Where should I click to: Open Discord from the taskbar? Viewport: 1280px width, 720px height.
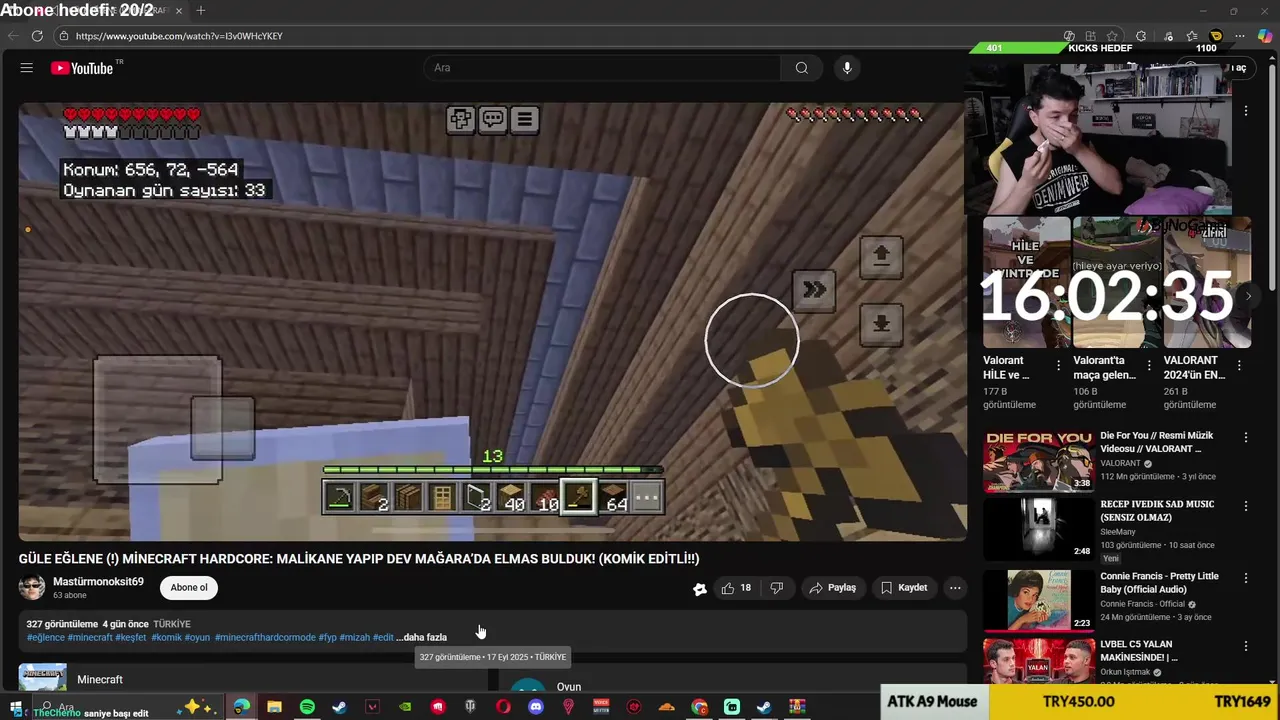[536, 707]
